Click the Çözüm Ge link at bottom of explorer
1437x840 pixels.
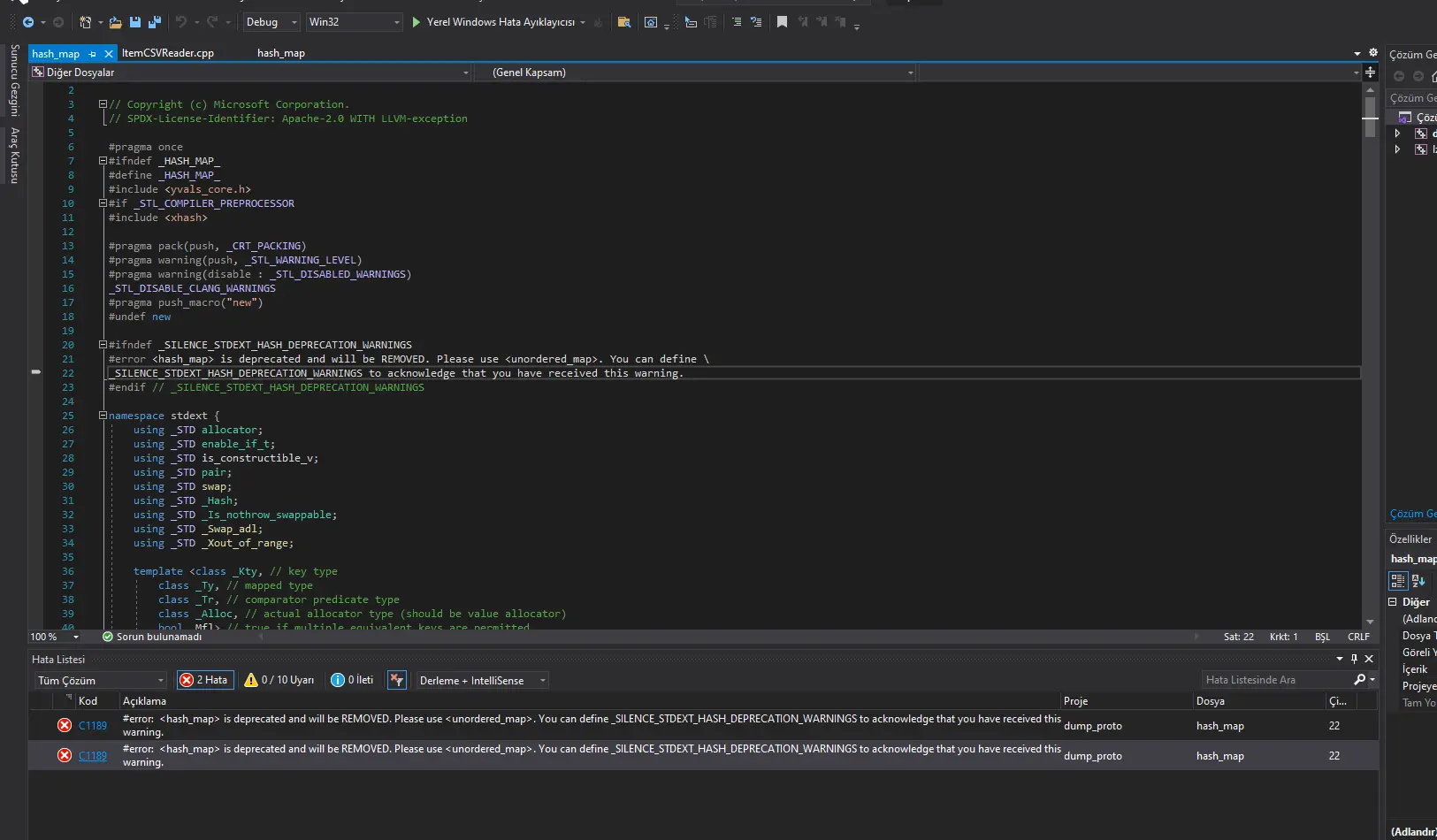[1412, 514]
